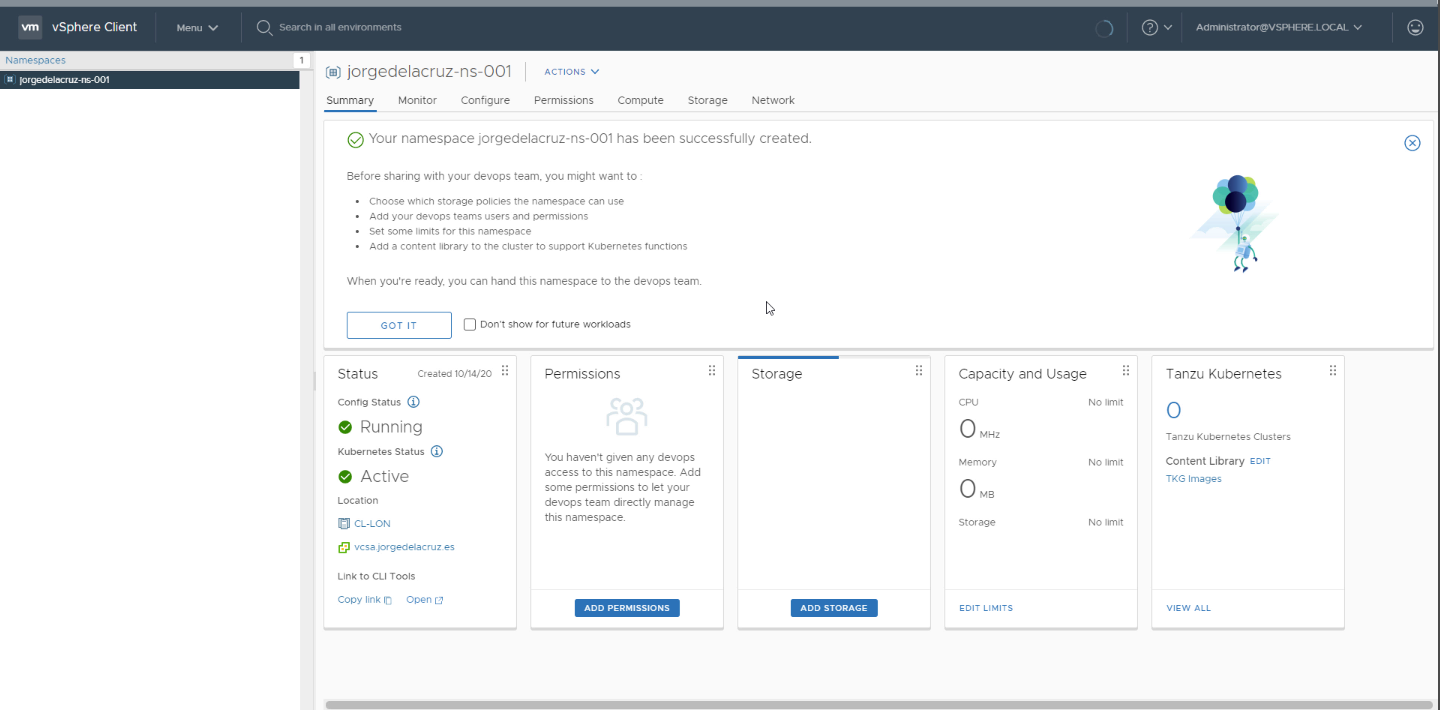Click the EDIT LIMITS link
The height and width of the screenshot is (710, 1440).
[986, 608]
